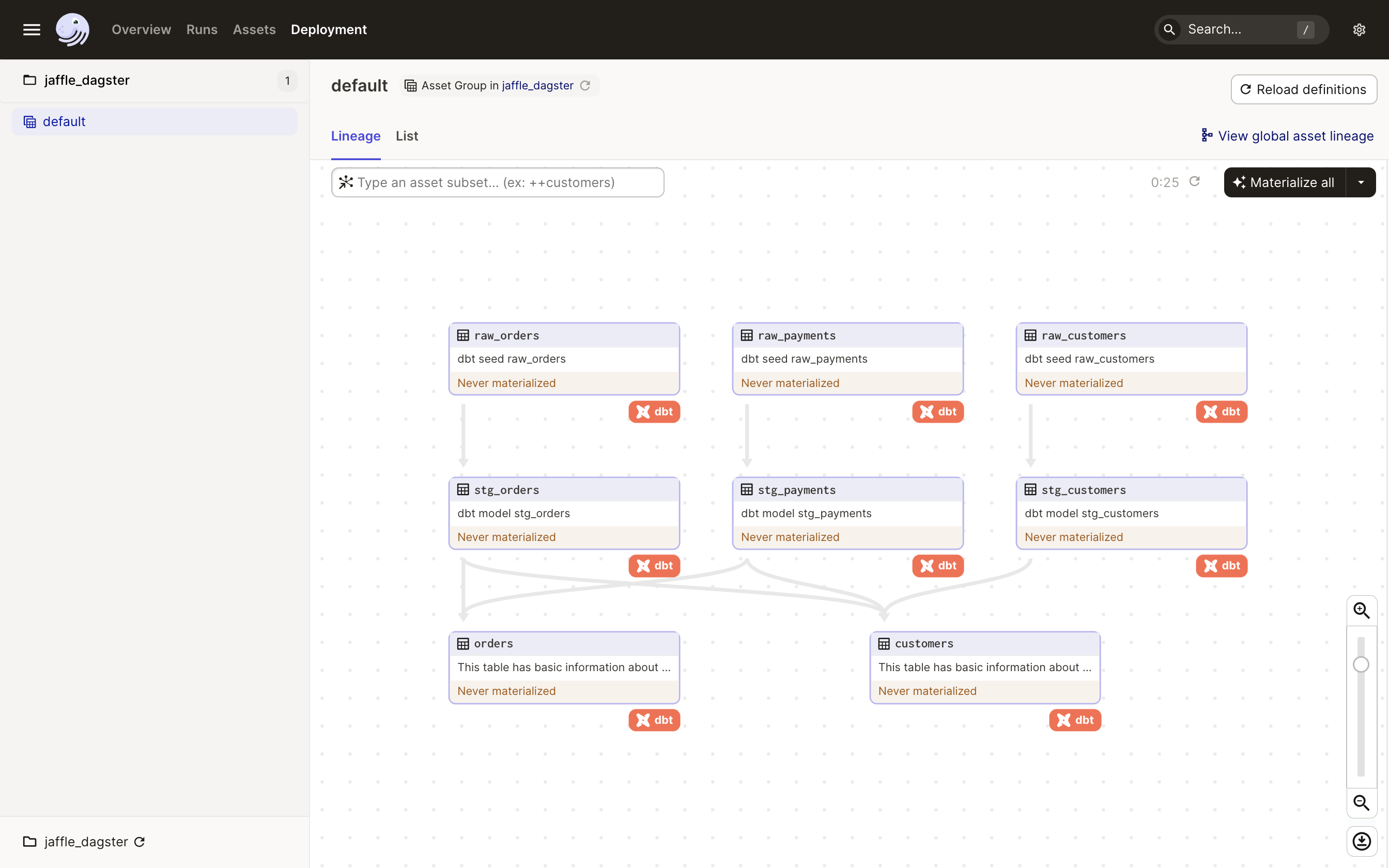Click the asset lineage view icon

pos(1205,136)
